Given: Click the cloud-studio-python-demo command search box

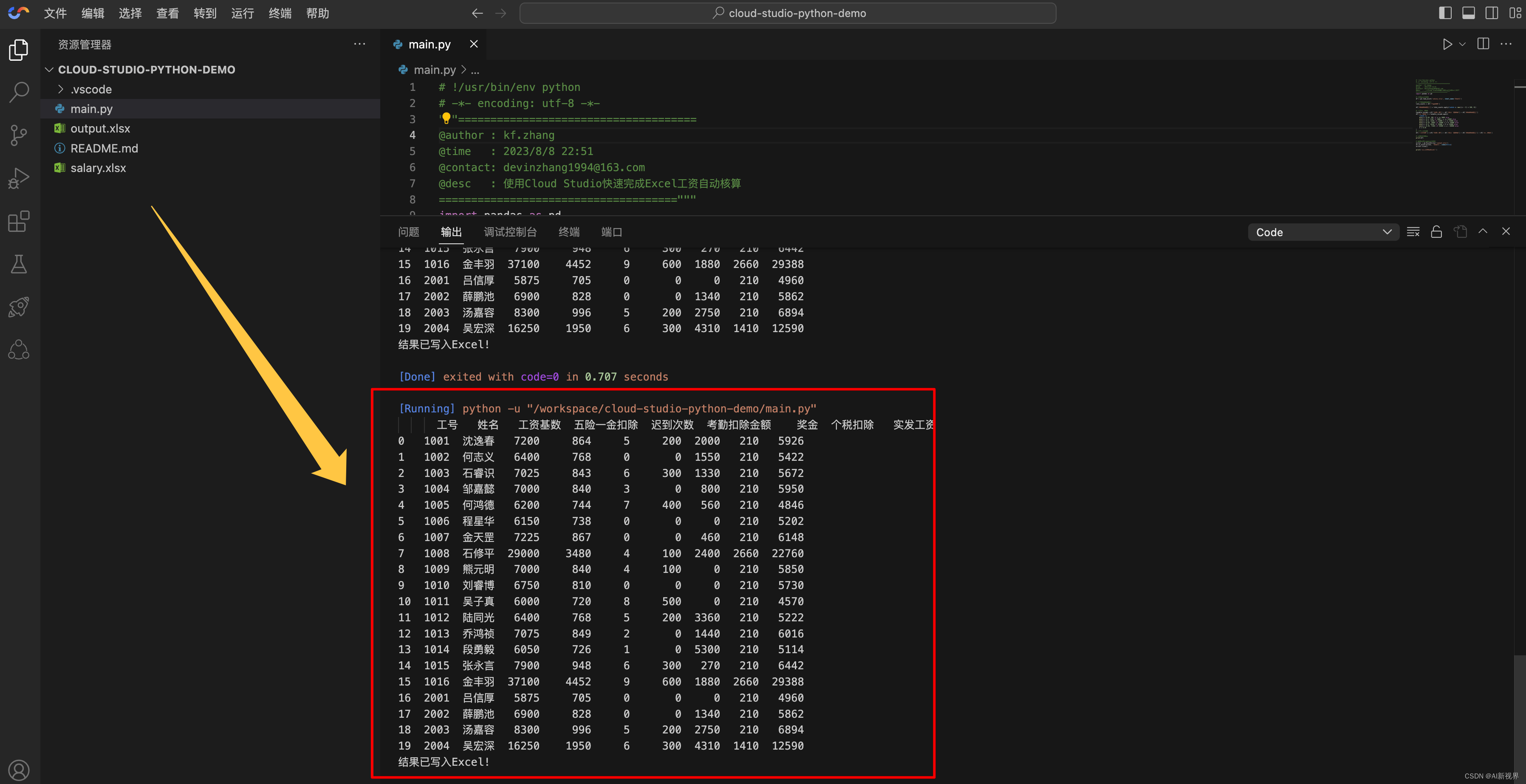Looking at the screenshot, I should point(787,13).
